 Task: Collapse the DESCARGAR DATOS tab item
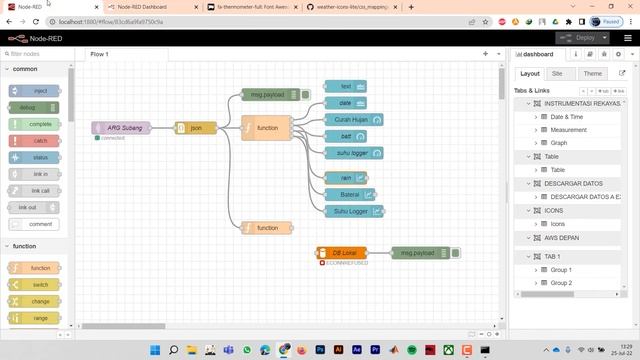(x=529, y=184)
